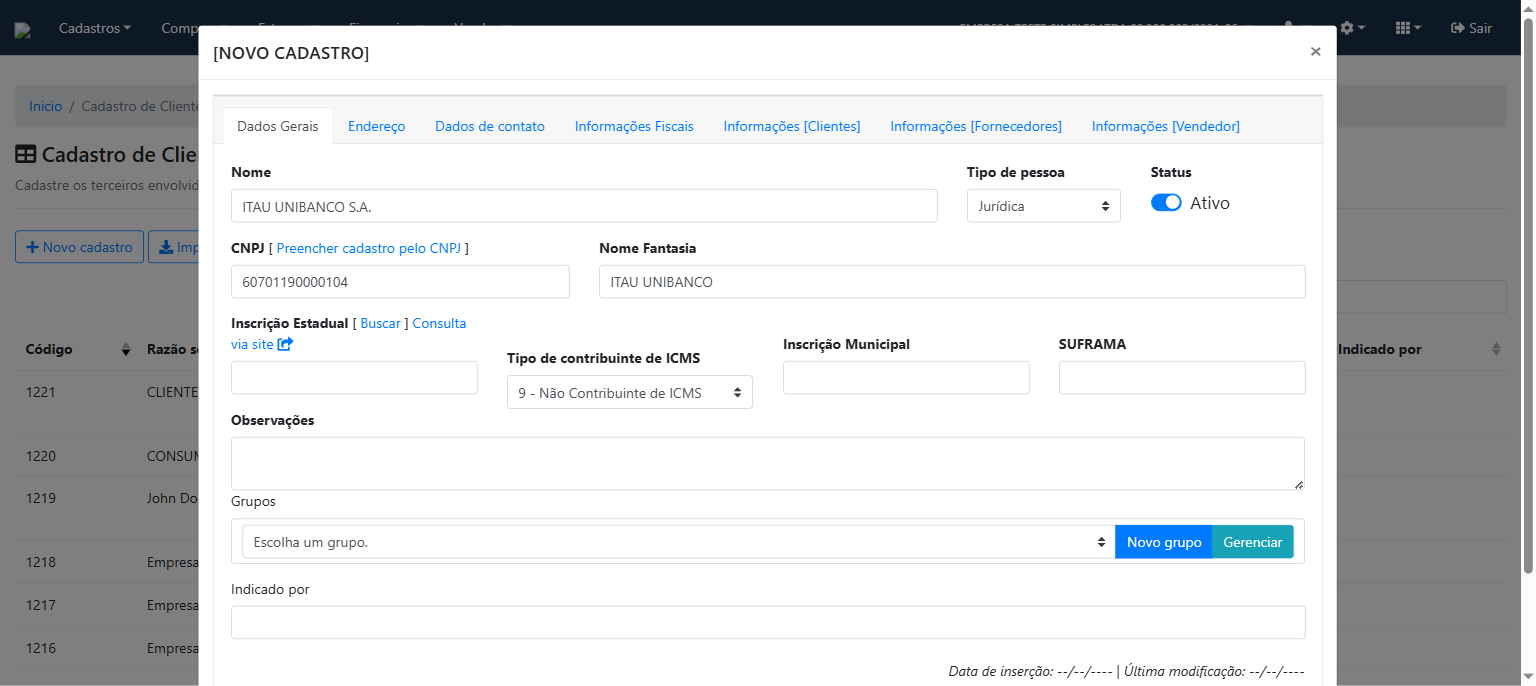Viewport: 1536px width, 686px height.
Task: Sort by Código column arrows
Action: click(126, 349)
